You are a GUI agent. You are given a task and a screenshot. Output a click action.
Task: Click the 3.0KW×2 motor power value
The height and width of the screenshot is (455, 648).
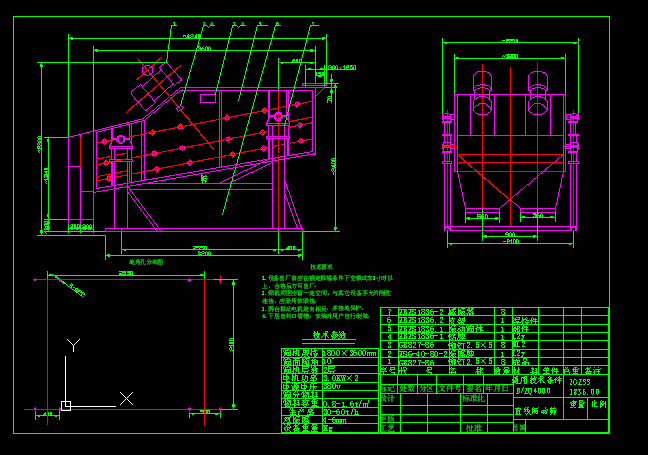341,378
